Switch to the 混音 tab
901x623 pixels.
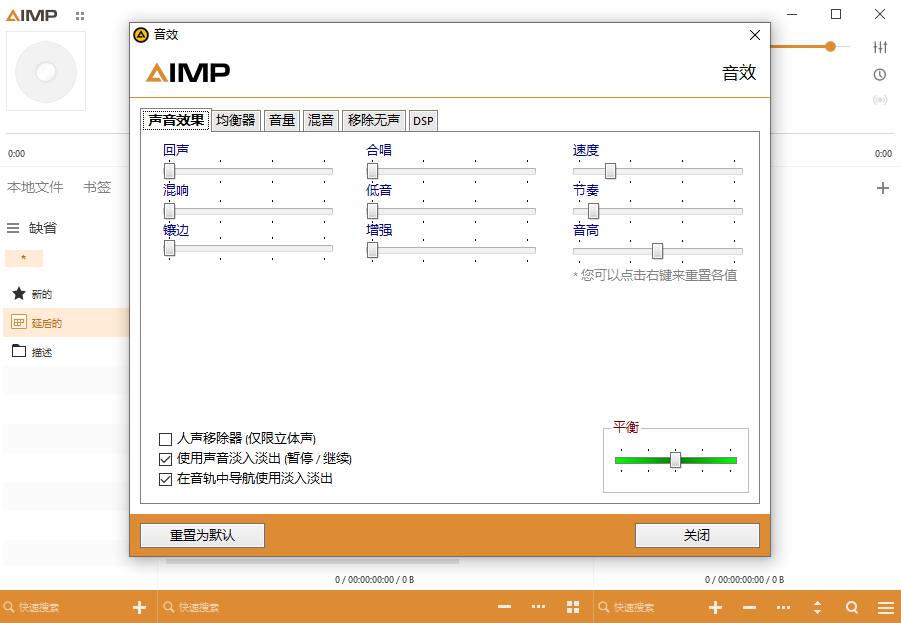coord(321,121)
